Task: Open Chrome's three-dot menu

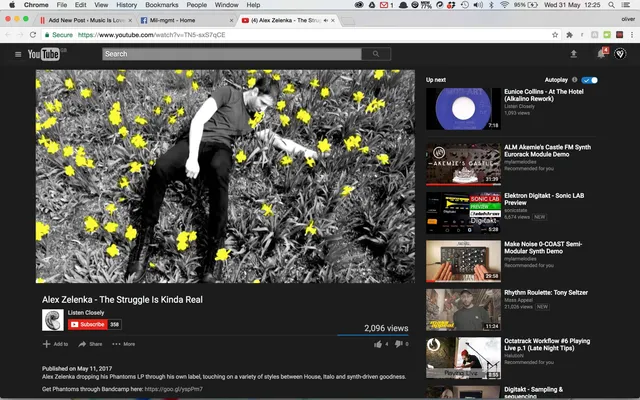Action: click(632, 35)
